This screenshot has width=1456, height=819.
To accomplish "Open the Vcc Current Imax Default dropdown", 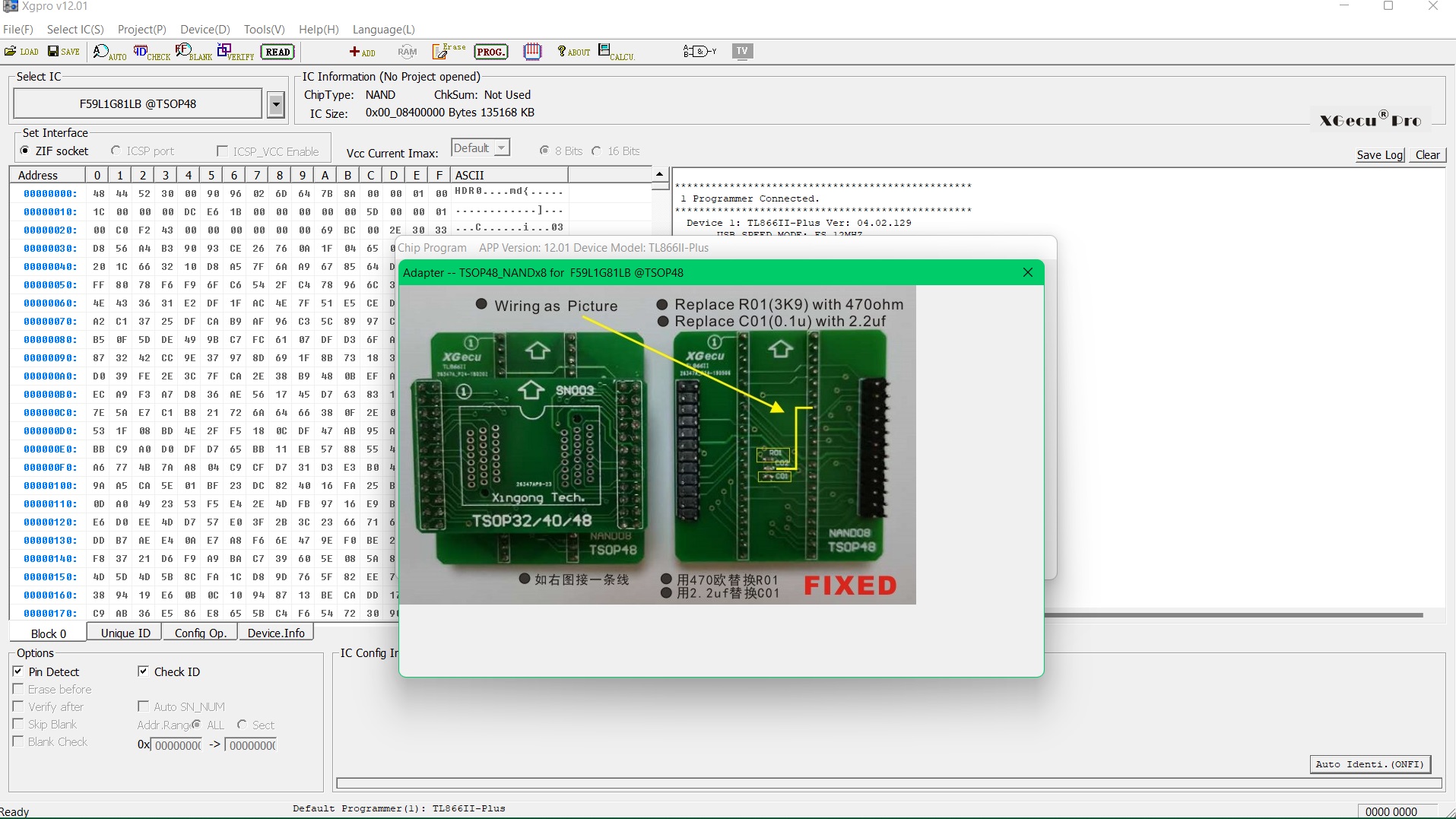I will pyautogui.click(x=481, y=148).
